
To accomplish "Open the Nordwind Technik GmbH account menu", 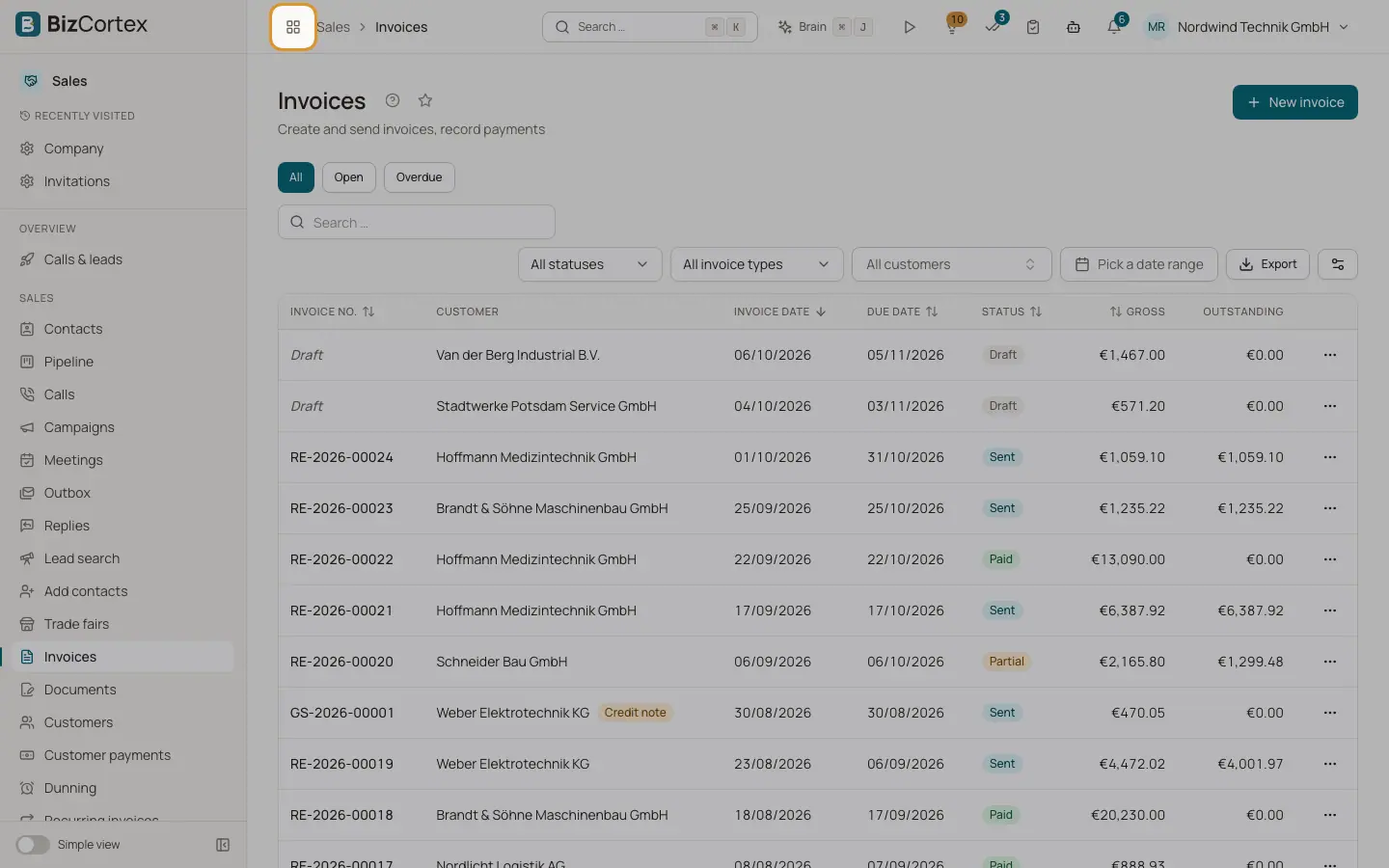I will pyautogui.click(x=1247, y=27).
